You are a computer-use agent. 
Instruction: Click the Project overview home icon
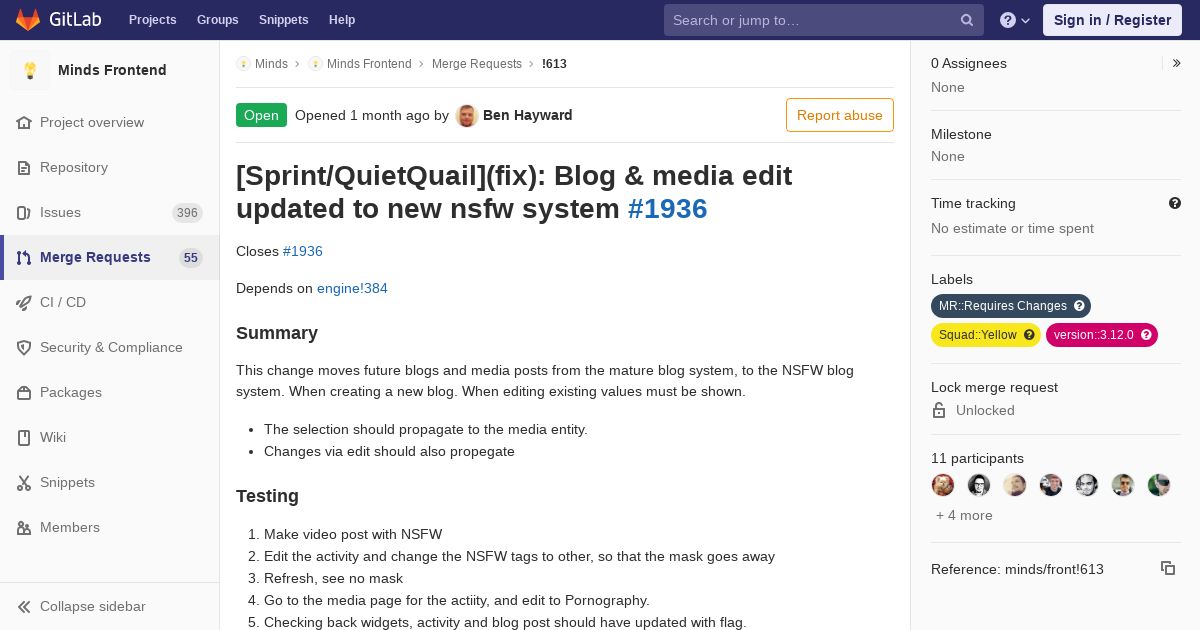point(24,122)
